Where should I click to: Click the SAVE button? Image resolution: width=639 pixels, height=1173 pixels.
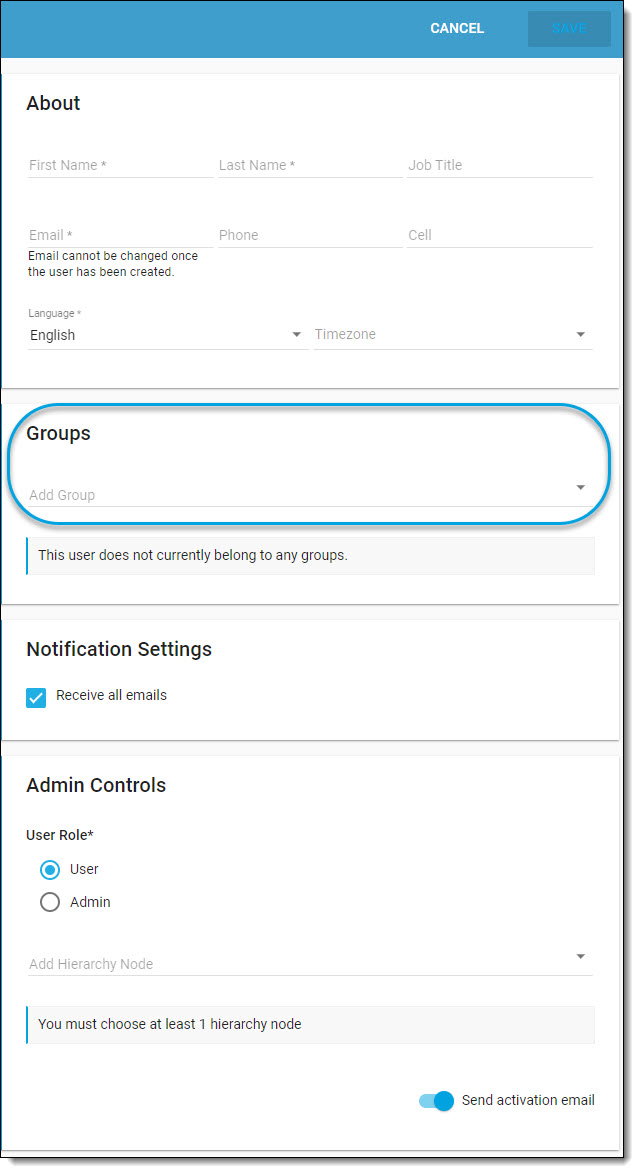tap(569, 28)
